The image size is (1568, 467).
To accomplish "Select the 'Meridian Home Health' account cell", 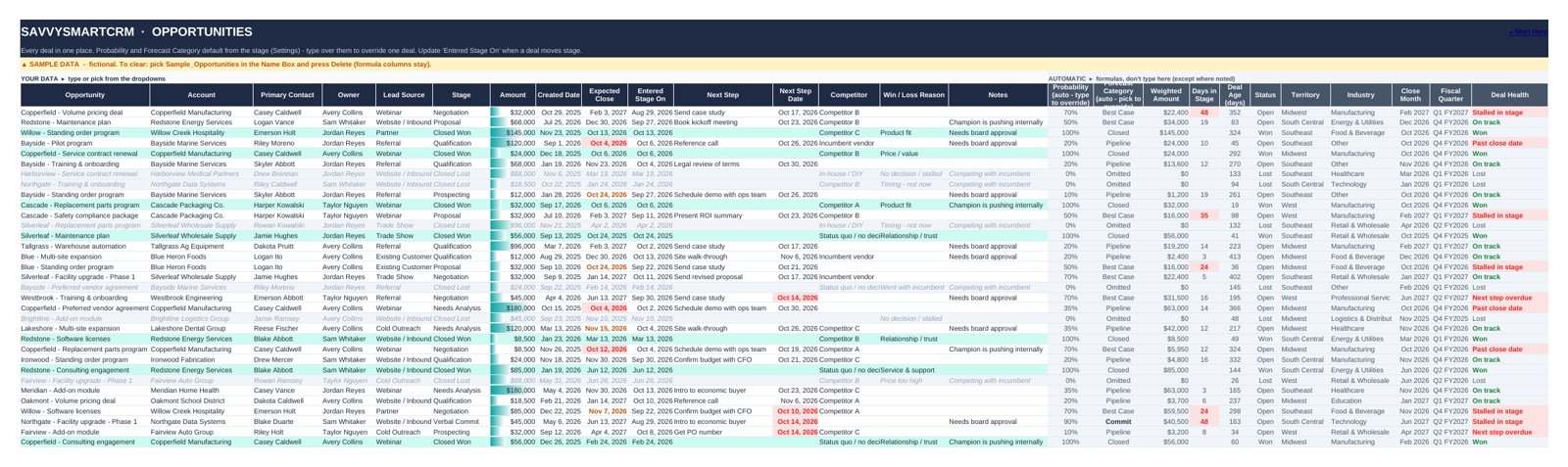I will tap(202, 391).
